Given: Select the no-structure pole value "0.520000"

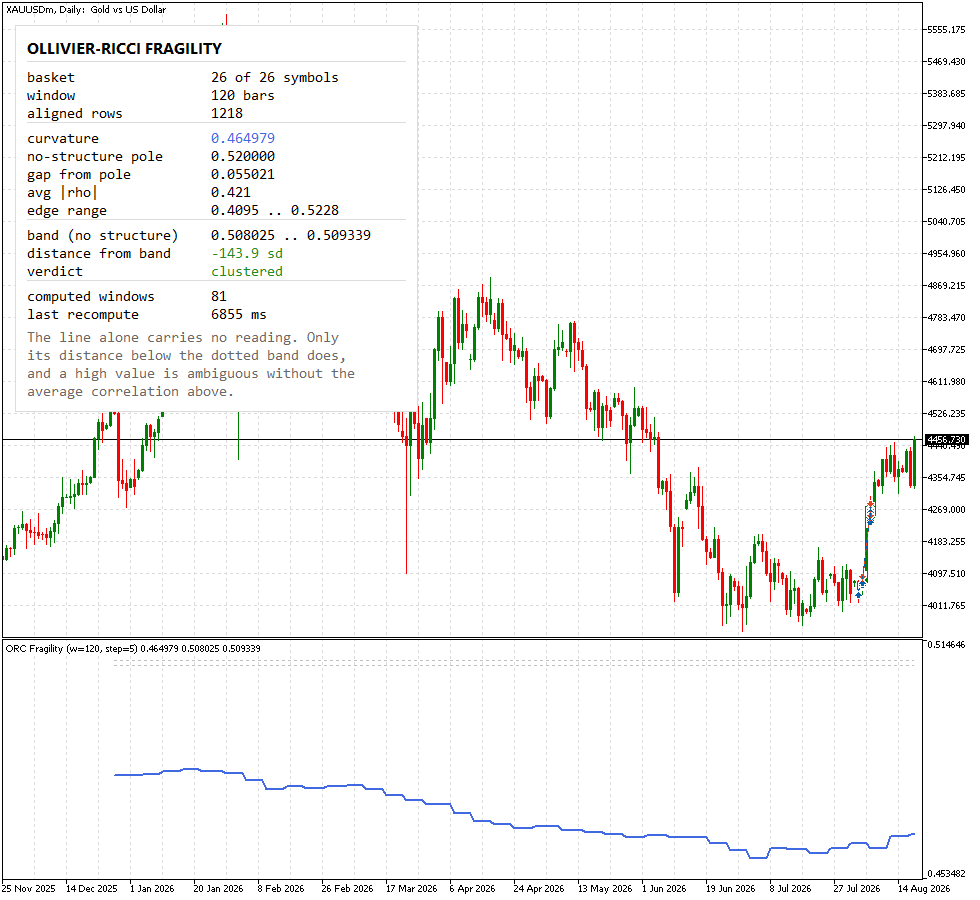Looking at the screenshot, I should click(242, 156).
